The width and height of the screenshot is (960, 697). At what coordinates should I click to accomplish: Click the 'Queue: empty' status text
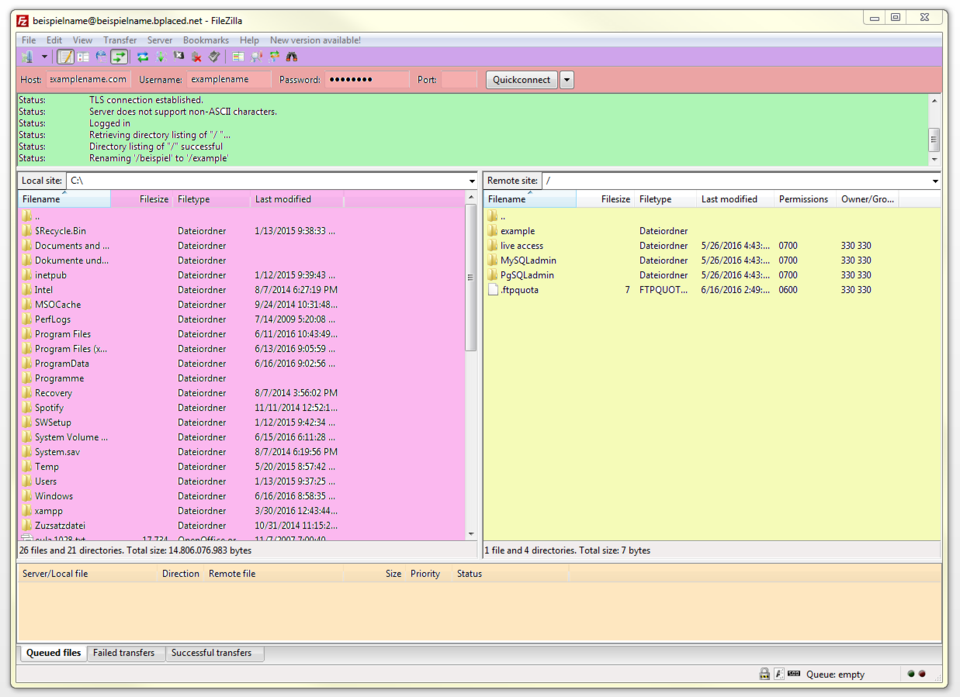click(x=835, y=674)
